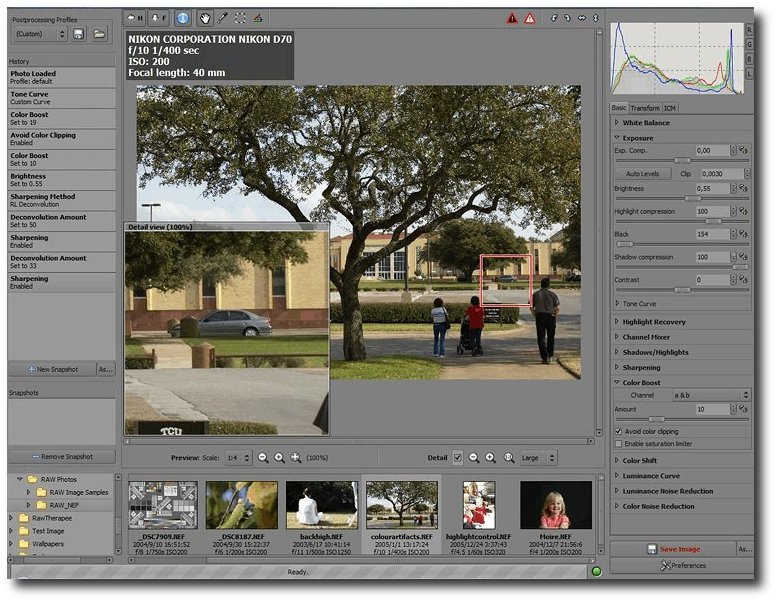Toggle the shadow clipping indicator
The width and height of the screenshot is (777, 602).
tap(512, 19)
